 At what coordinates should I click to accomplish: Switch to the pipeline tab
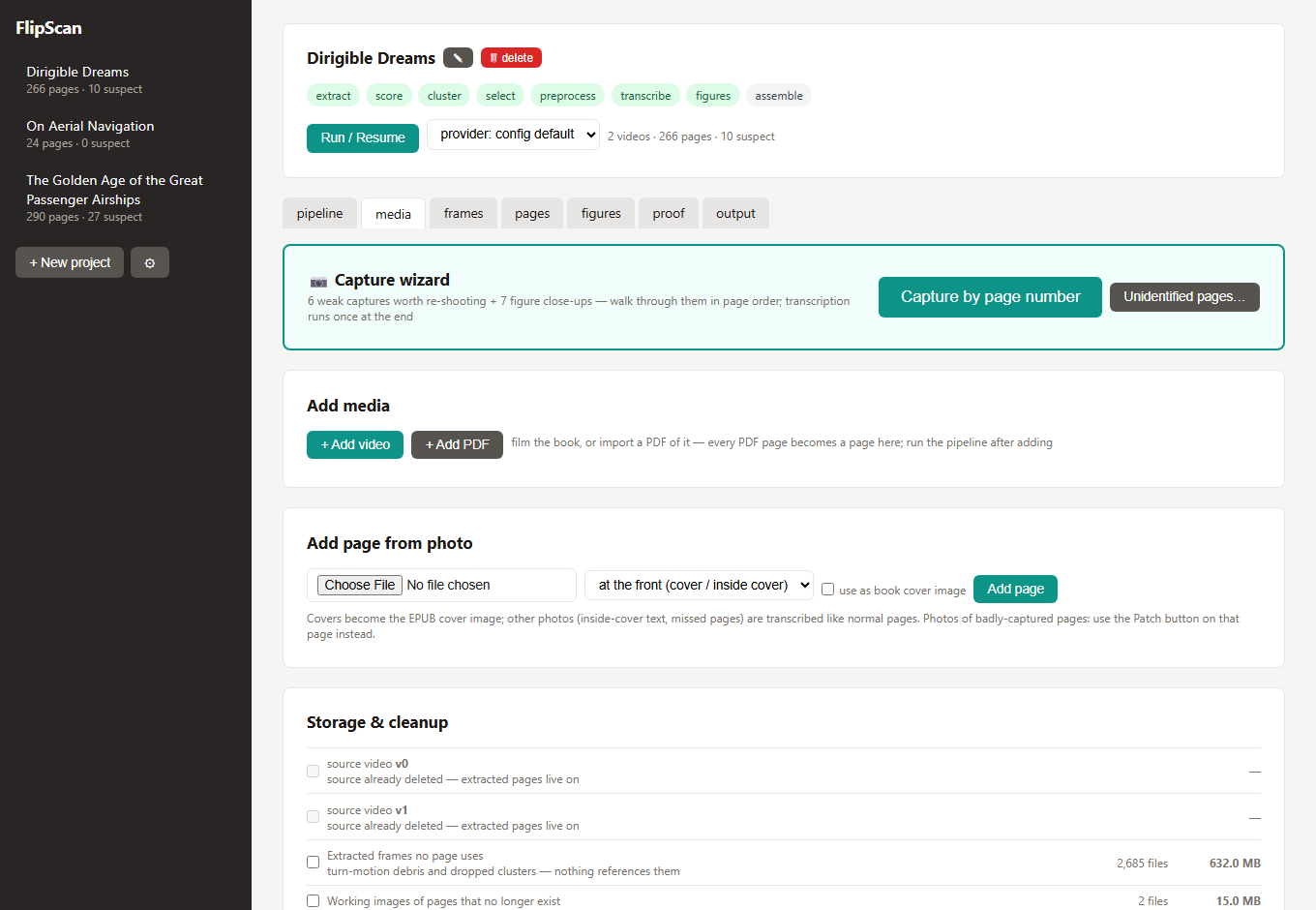coord(320,213)
